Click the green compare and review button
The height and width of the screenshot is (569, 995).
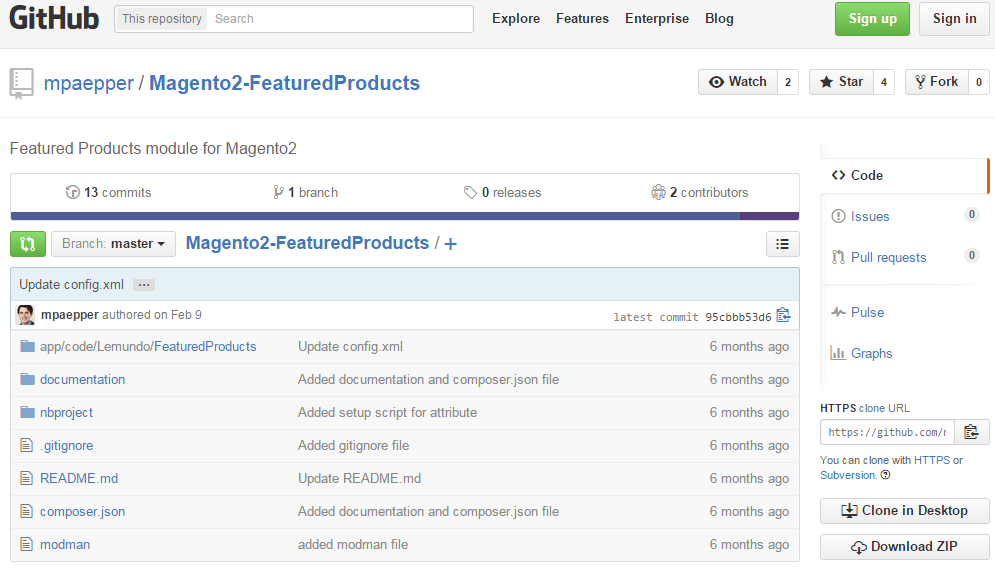(x=28, y=244)
